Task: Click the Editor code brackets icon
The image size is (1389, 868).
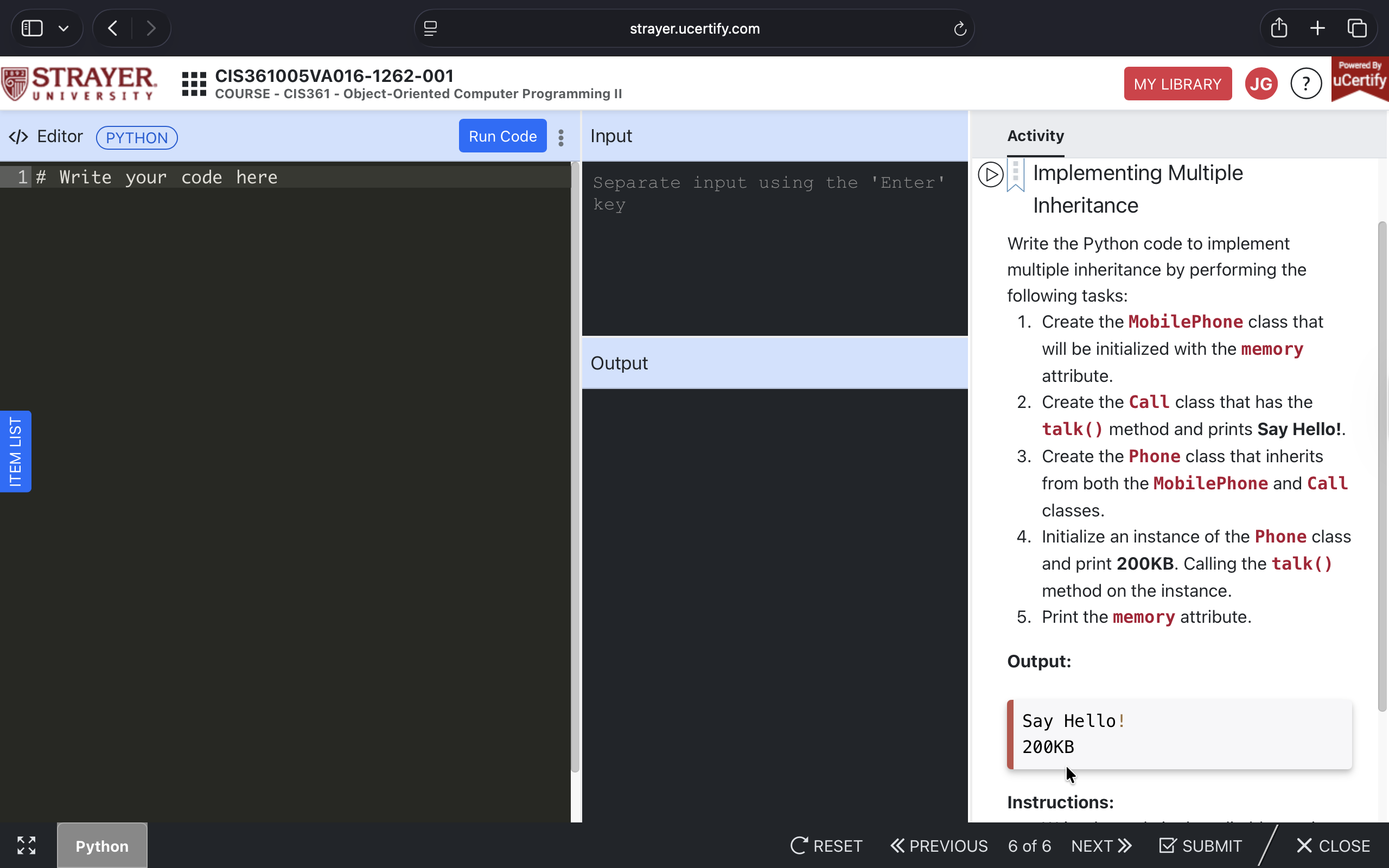Action: point(18,137)
